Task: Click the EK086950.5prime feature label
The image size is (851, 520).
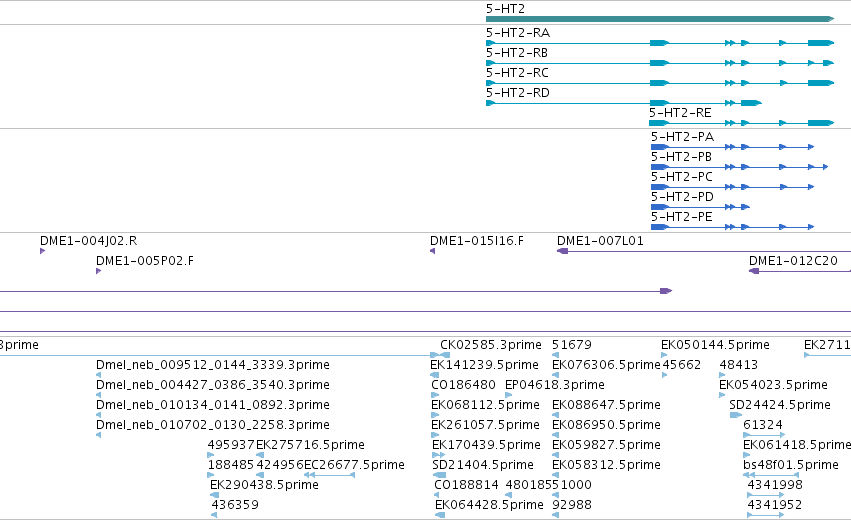Action: click(x=606, y=425)
